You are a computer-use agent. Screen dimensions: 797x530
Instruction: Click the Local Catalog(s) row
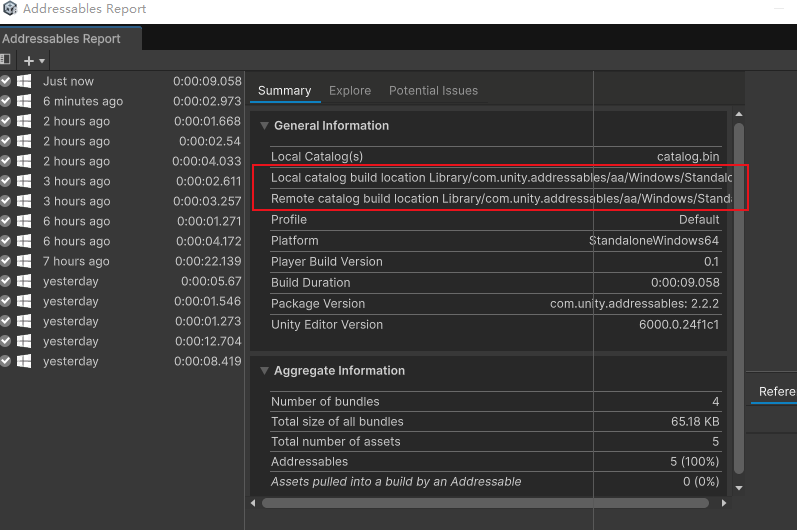pyautogui.click(x=496, y=157)
